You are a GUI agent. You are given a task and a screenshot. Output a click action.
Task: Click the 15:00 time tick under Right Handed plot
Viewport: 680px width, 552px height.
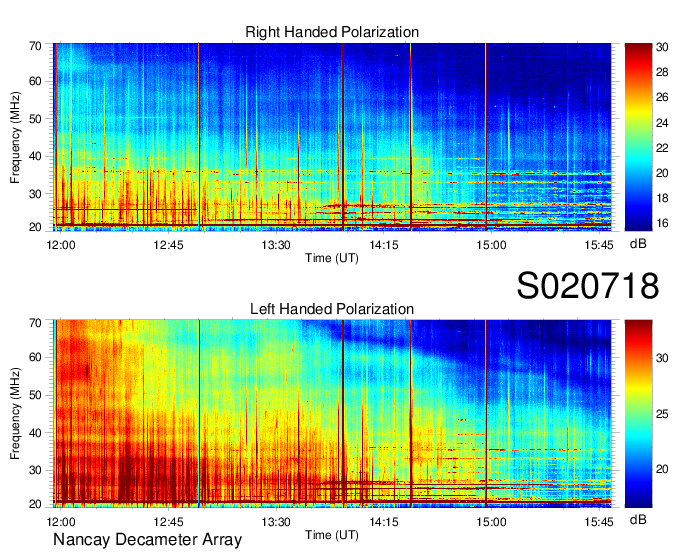[x=491, y=245]
